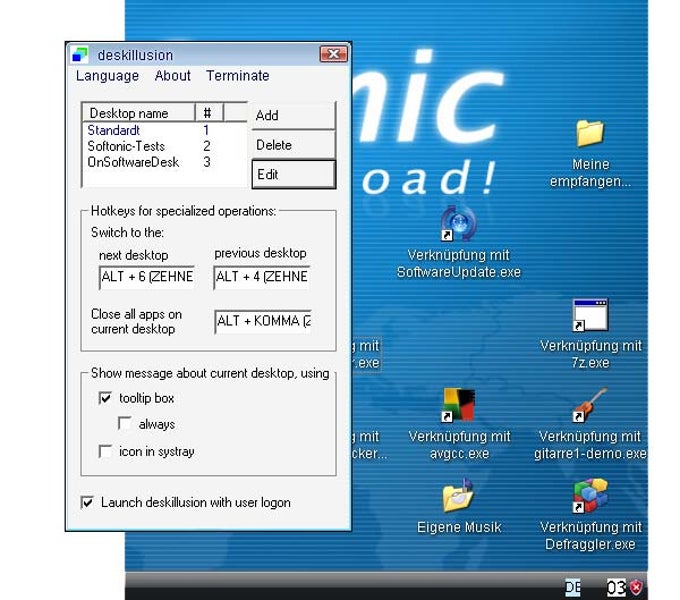Click the Edit desktop button
Image resolution: width=680 pixels, height=600 pixels.
294,174
